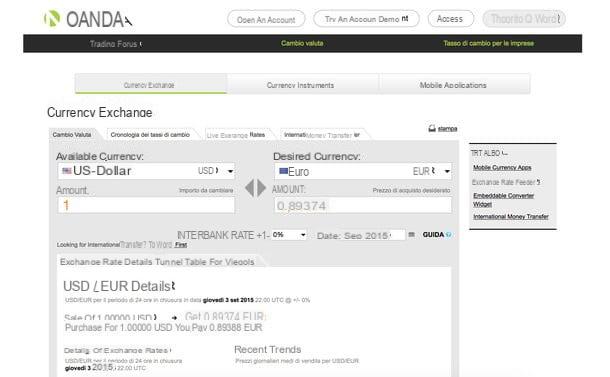Click the 'Purchase For 1.00000 USD' line
Image resolution: width=610 pixels, height=377 pixels.
pyautogui.click(x=163, y=328)
